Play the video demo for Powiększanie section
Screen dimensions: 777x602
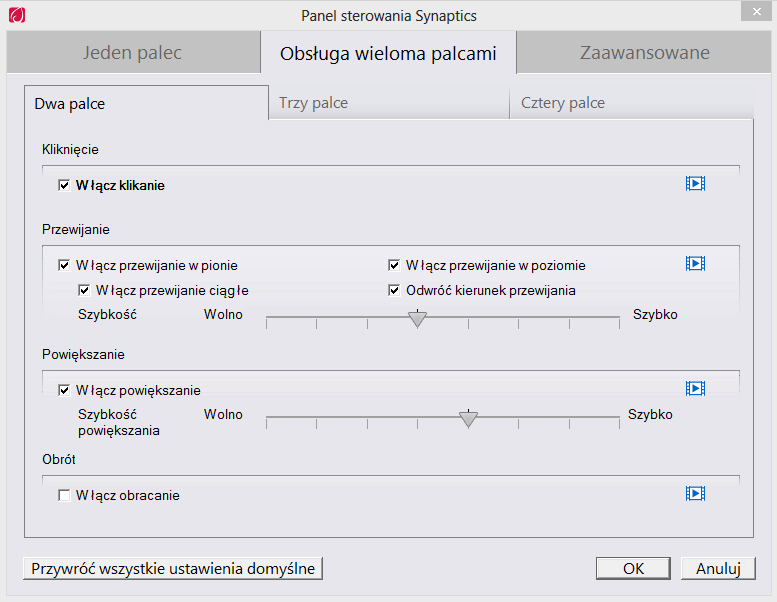point(695,388)
